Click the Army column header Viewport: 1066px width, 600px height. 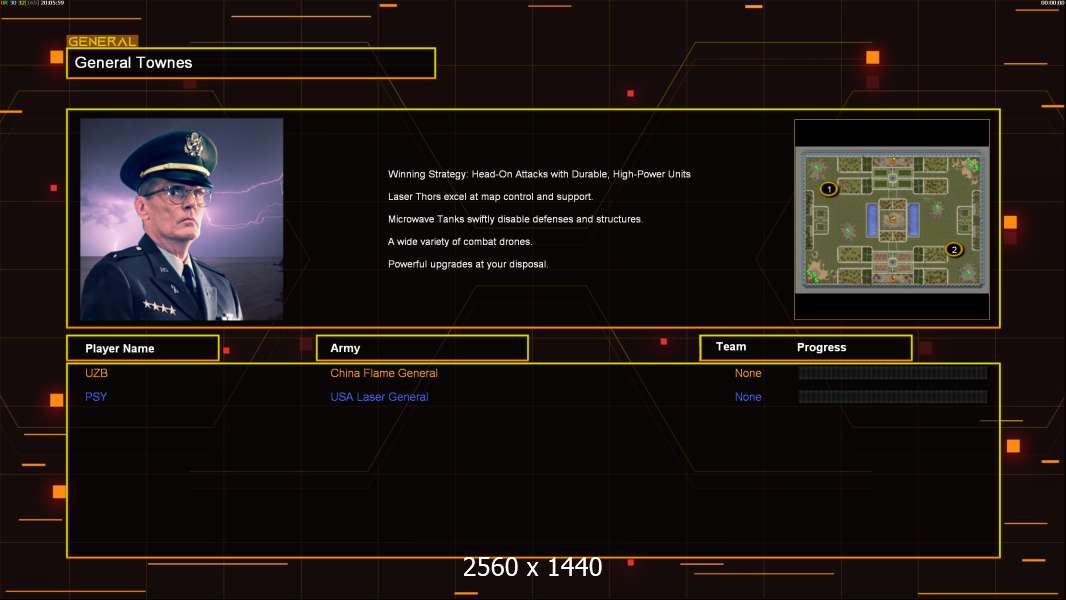pos(422,348)
